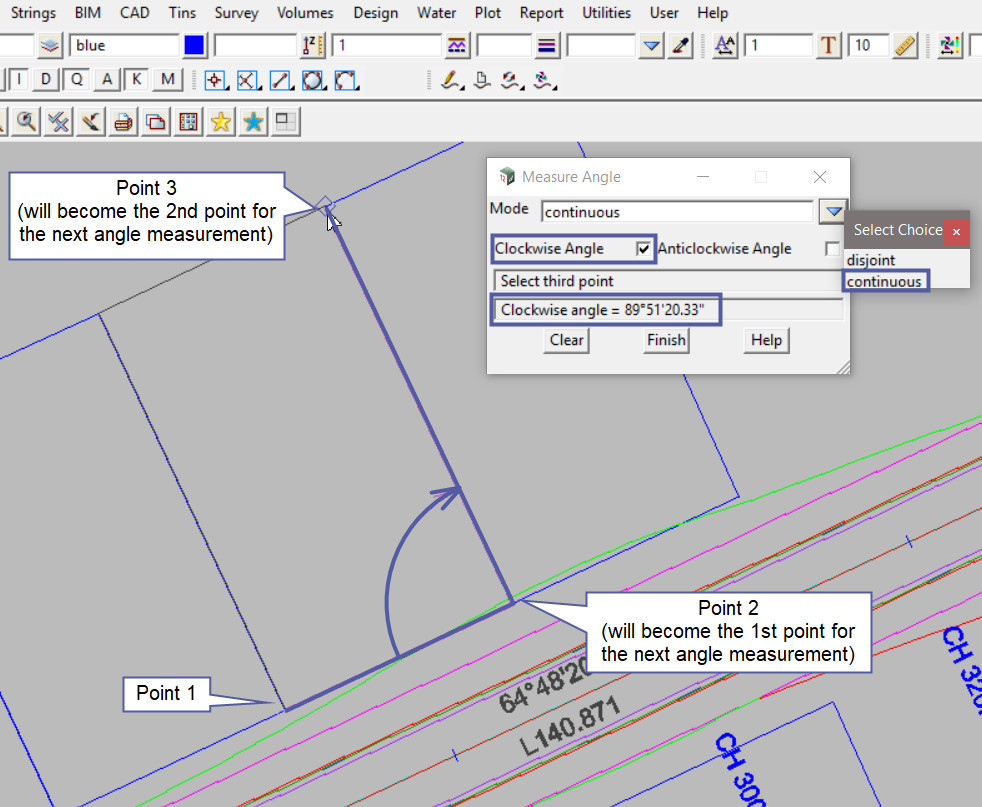Select the eyedropper tool in the top toolbar
The image size is (982, 807).
pyautogui.click(x=681, y=46)
